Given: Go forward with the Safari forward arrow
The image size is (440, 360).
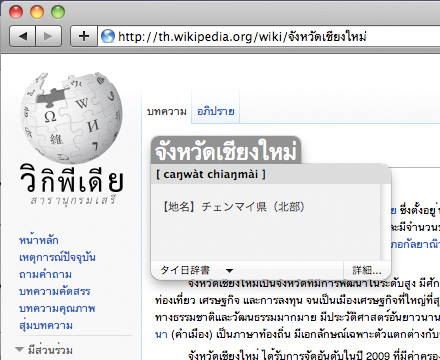Looking at the screenshot, I should [x=48, y=36].
